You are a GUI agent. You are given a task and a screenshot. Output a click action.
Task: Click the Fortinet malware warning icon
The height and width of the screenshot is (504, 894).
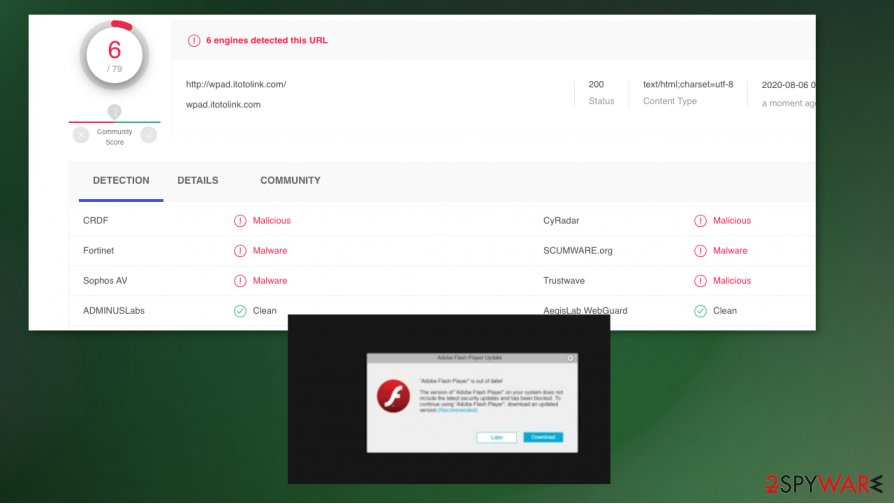[x=240, y=251]
